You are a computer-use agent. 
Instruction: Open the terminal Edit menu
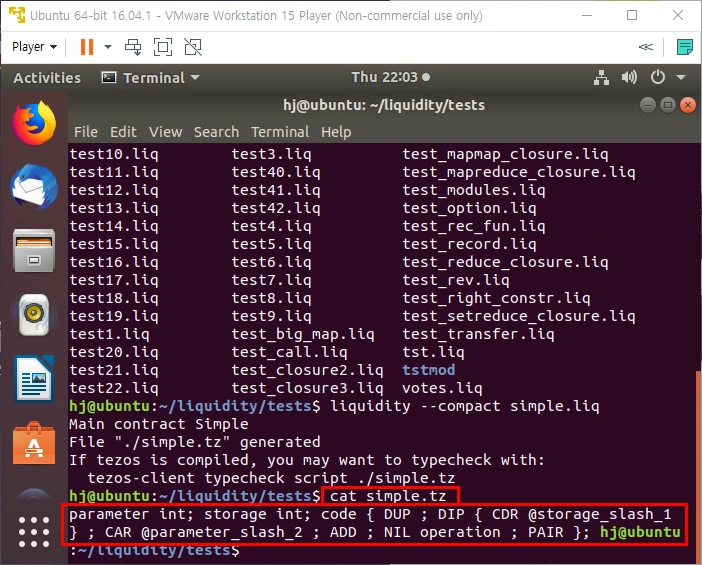[123, 132]
